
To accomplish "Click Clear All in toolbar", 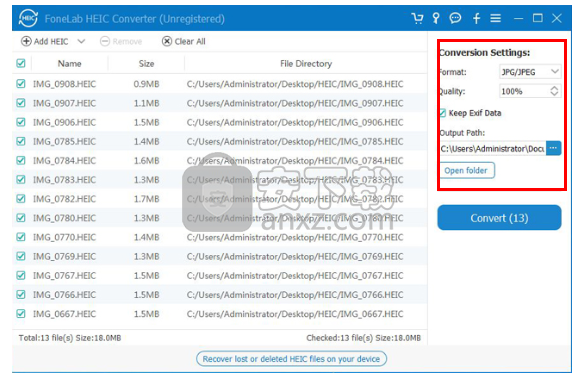I will tap(184, 42).
